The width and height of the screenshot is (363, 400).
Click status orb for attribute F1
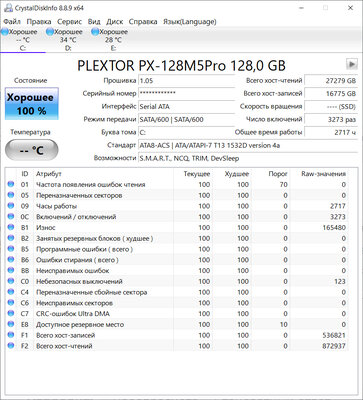[11, 335]
